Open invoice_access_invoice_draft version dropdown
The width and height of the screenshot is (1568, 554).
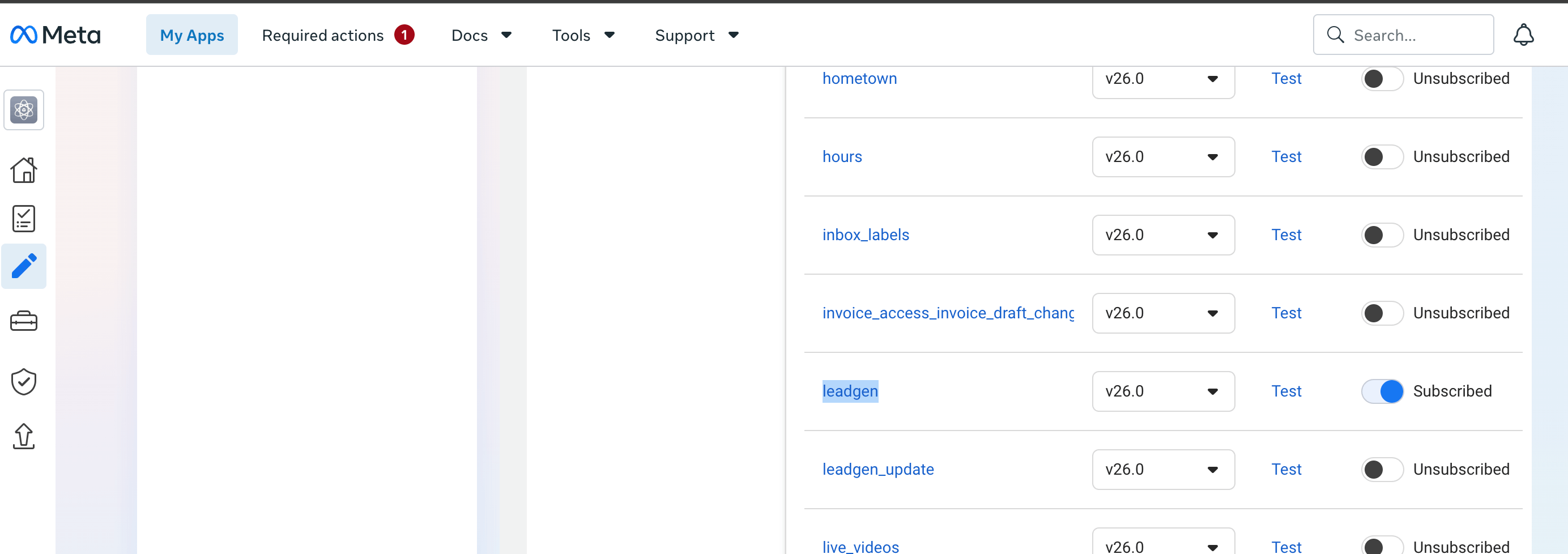[1163, 313]
